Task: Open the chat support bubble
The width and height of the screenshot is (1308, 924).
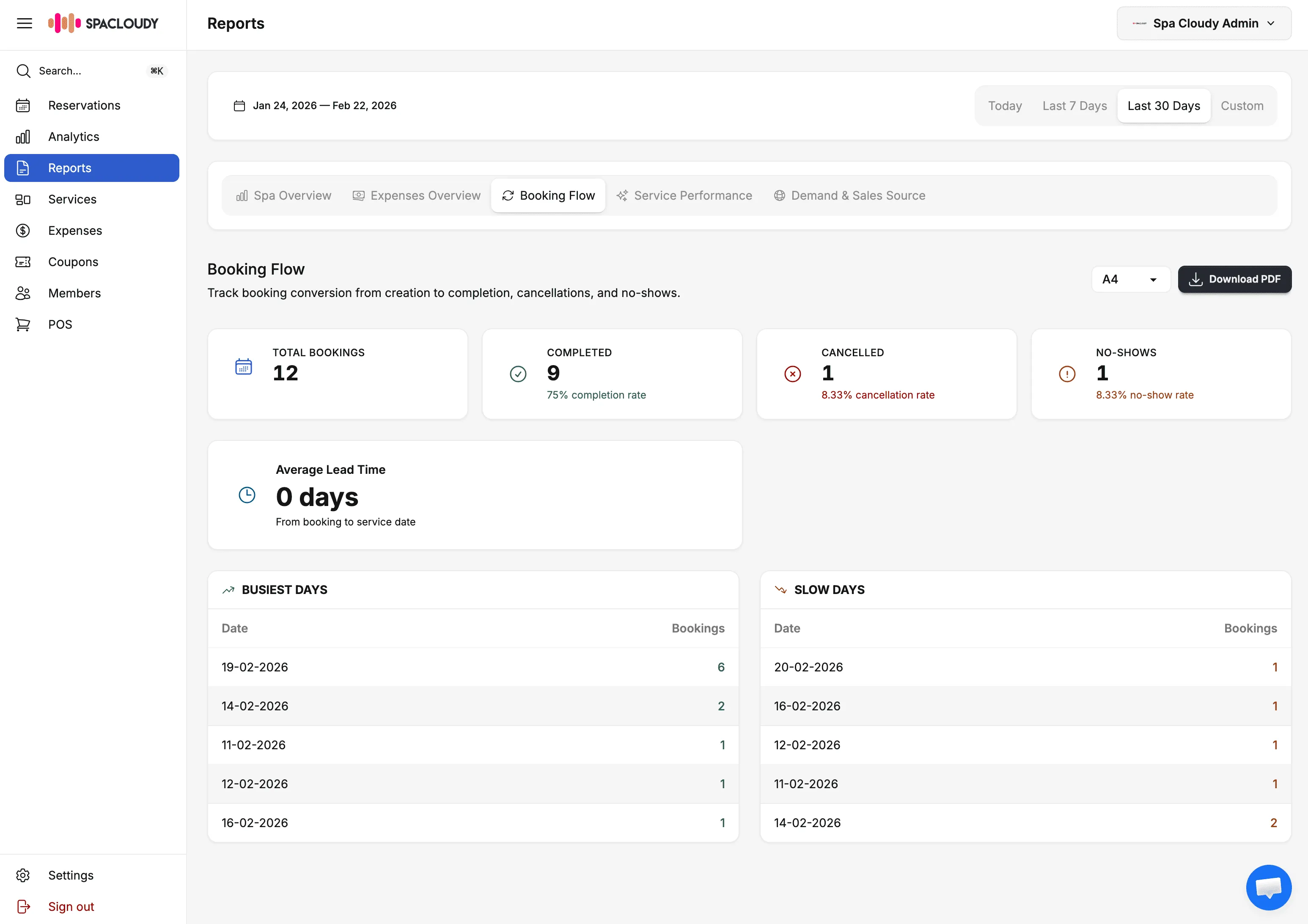Action: [x=1268, y=886]
